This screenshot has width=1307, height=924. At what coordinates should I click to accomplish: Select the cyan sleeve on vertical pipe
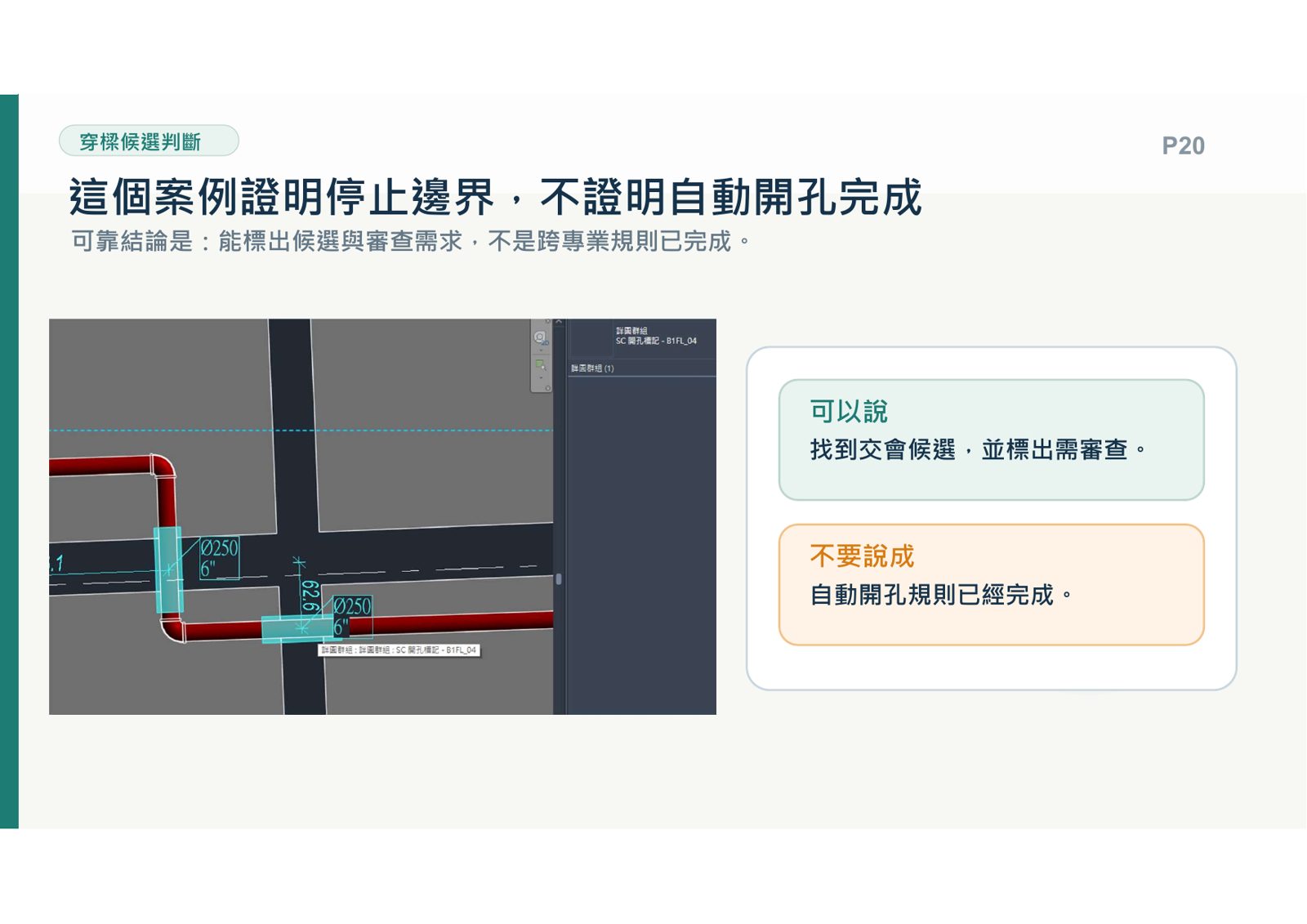pyautogui.click(x=168, y=569)
